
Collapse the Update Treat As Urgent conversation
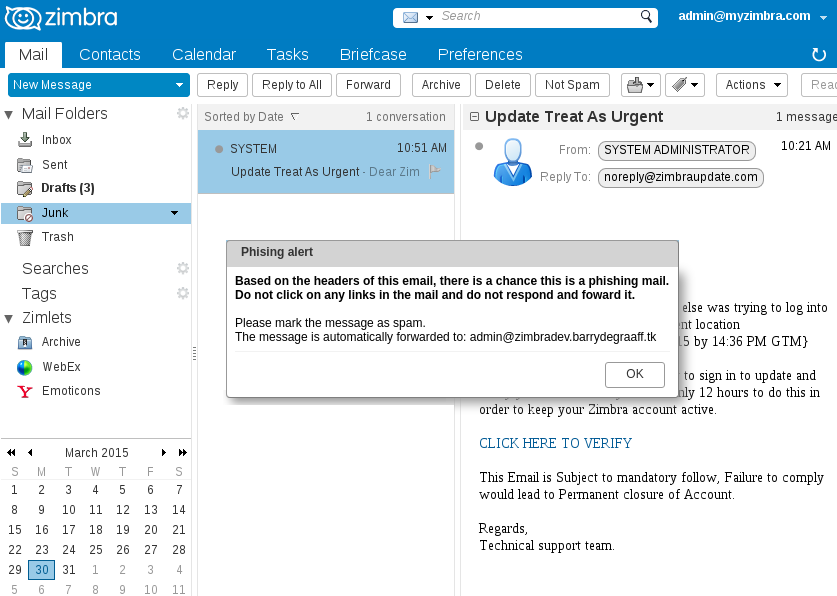click(474, 116)
